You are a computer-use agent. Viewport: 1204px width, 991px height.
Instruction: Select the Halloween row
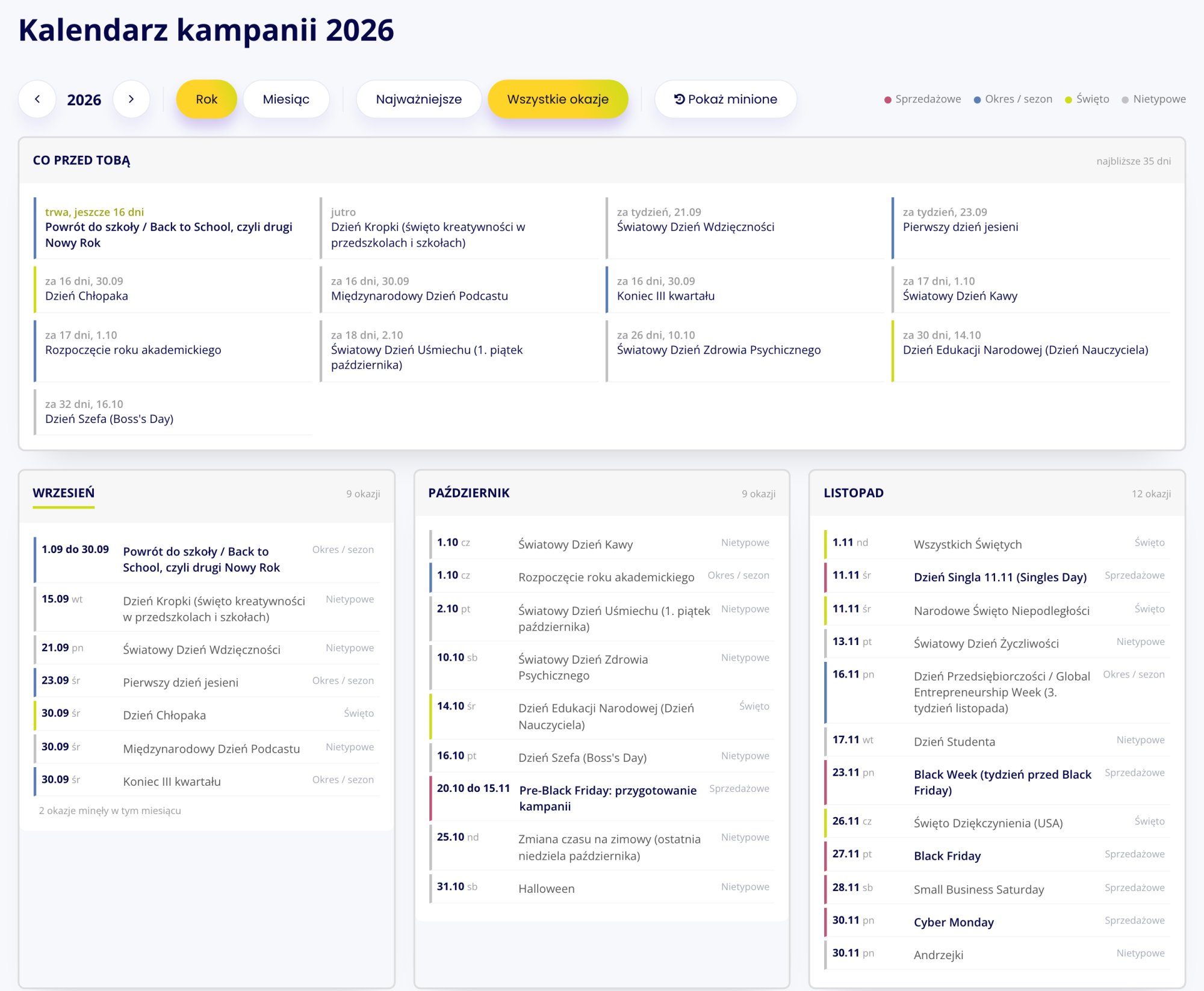pyautogui.click(x=603, y=888)
